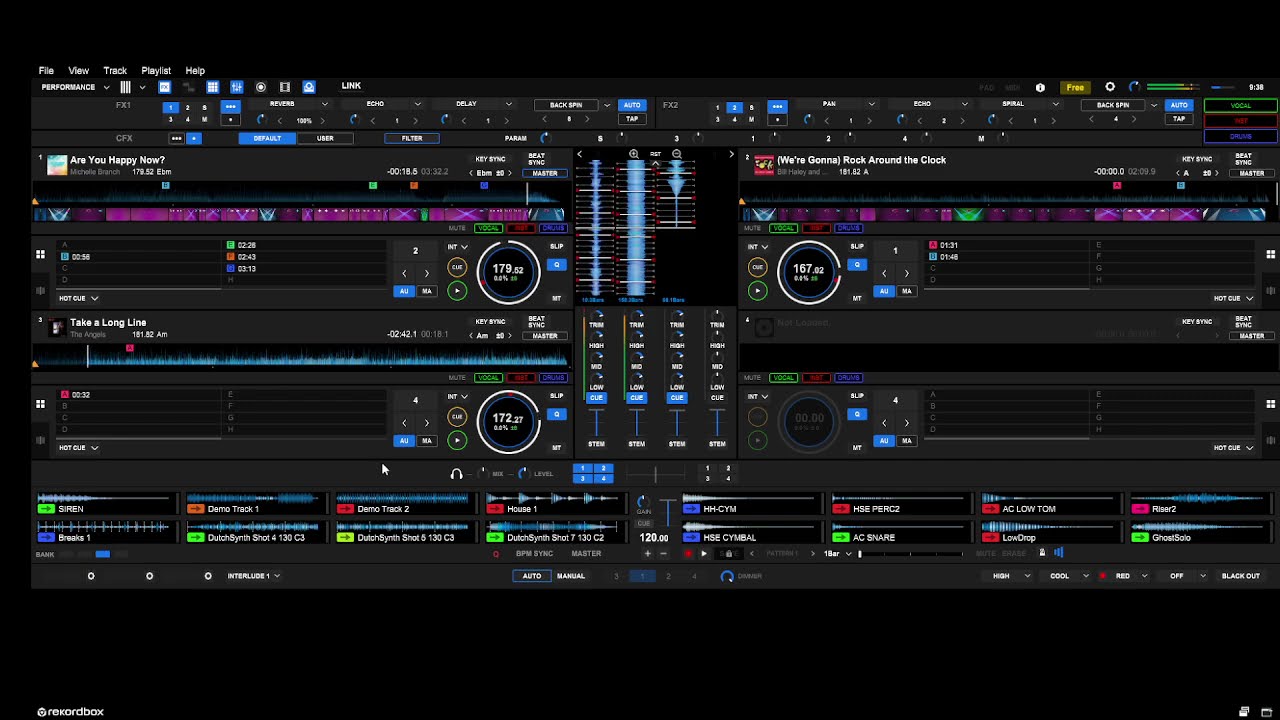Click the CFX FILTER button
The image size is (1280, 720).
pyautogui.click(x=412, y=138)
